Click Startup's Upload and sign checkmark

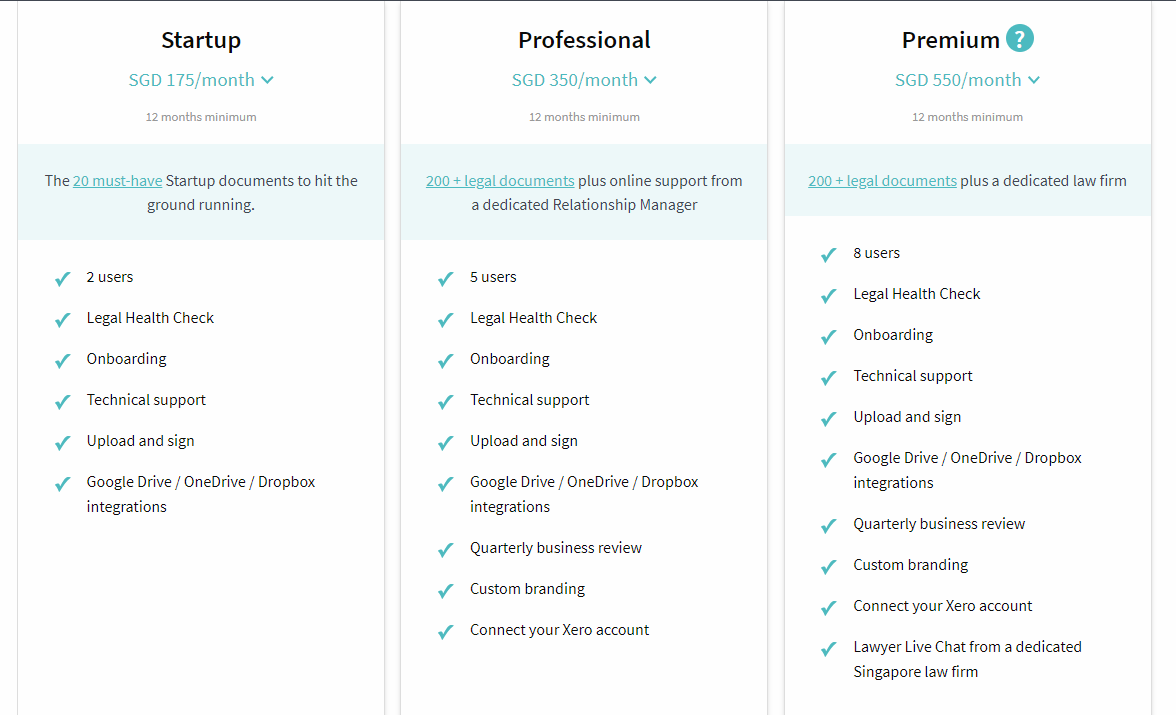point(63,443)
